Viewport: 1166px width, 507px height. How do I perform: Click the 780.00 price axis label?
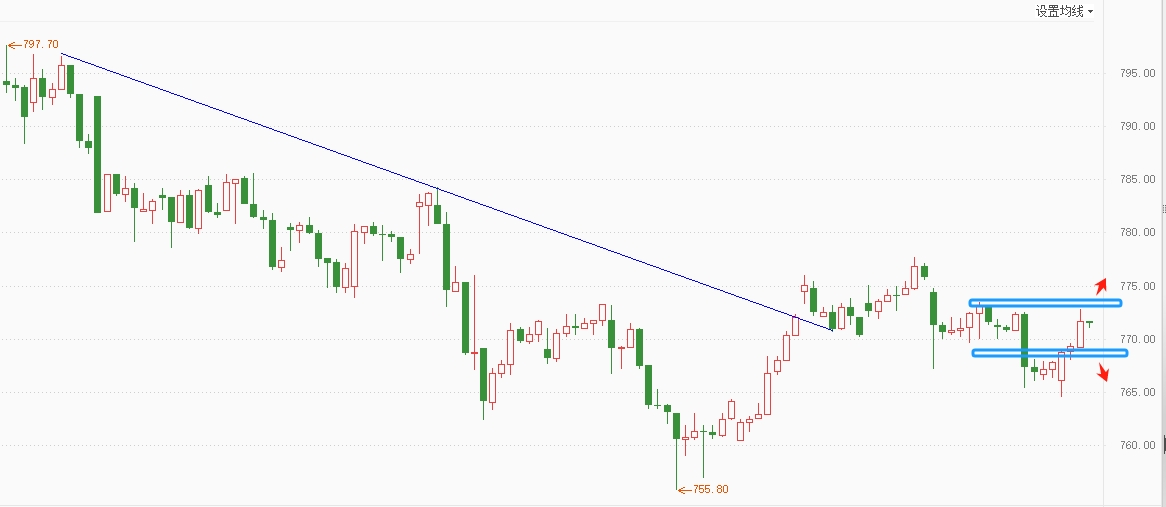click(1137, 233)
